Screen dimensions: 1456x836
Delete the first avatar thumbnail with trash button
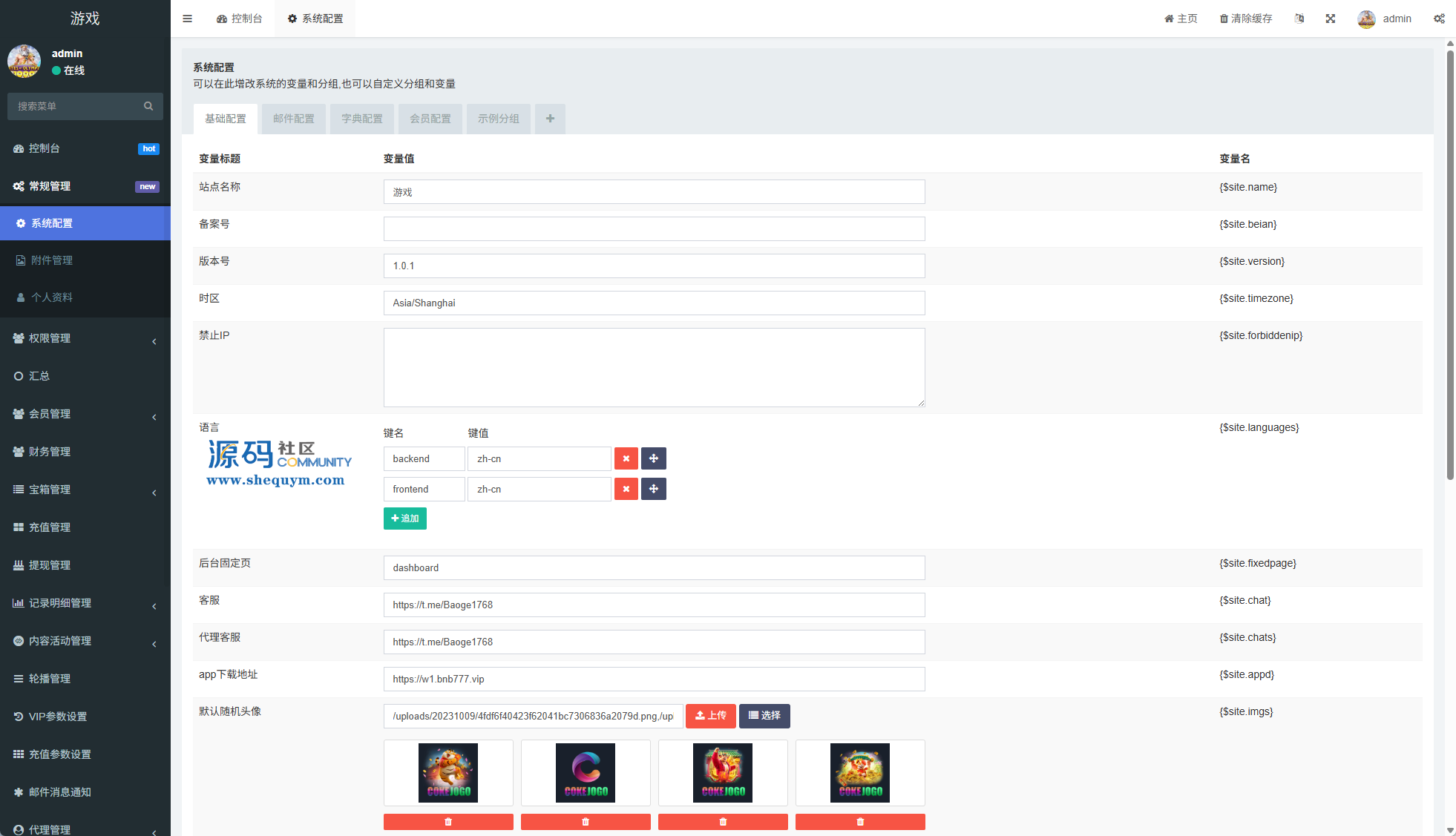[448, 821]
